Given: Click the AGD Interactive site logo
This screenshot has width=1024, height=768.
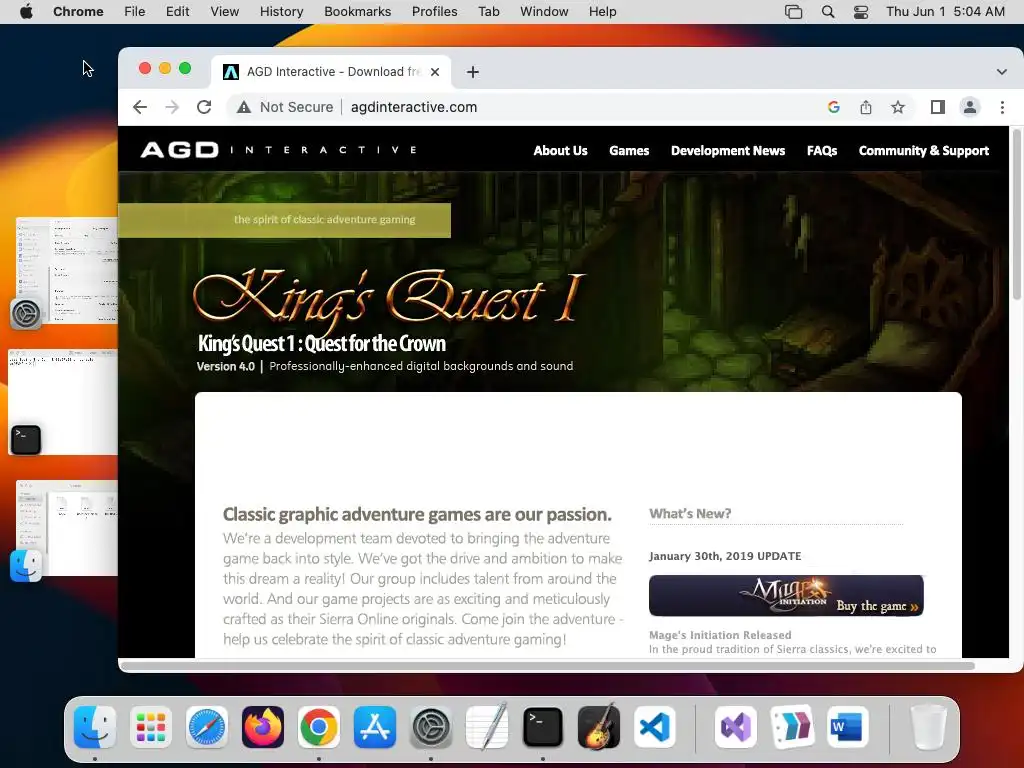Looking at the screenshot, I should tap(279, 150).
